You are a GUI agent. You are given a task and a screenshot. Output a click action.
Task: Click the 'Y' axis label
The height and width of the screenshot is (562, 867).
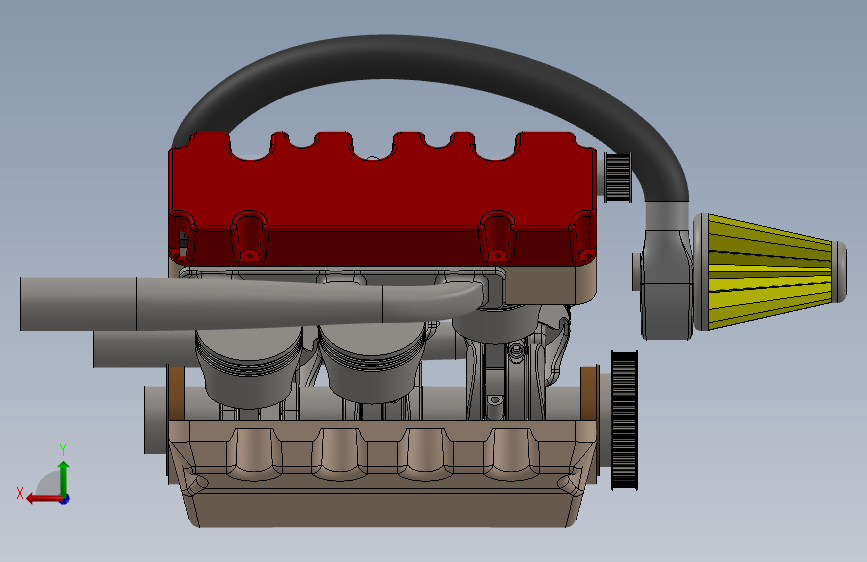coord(63,449)
